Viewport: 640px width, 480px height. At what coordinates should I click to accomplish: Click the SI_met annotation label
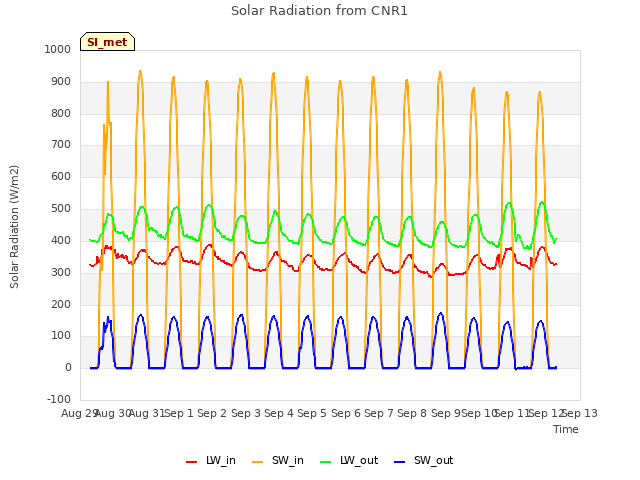(x=107, y=42)
